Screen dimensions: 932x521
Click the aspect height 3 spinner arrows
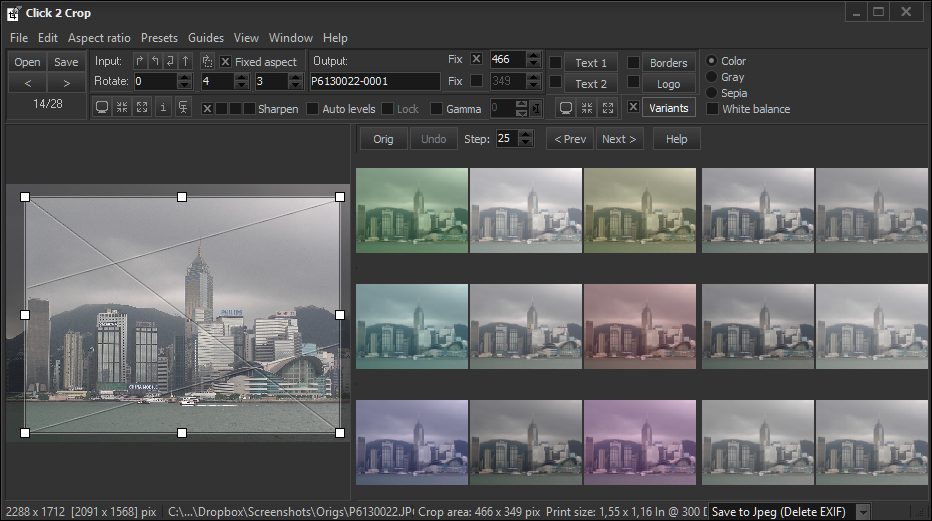click(x=295, y=81)
